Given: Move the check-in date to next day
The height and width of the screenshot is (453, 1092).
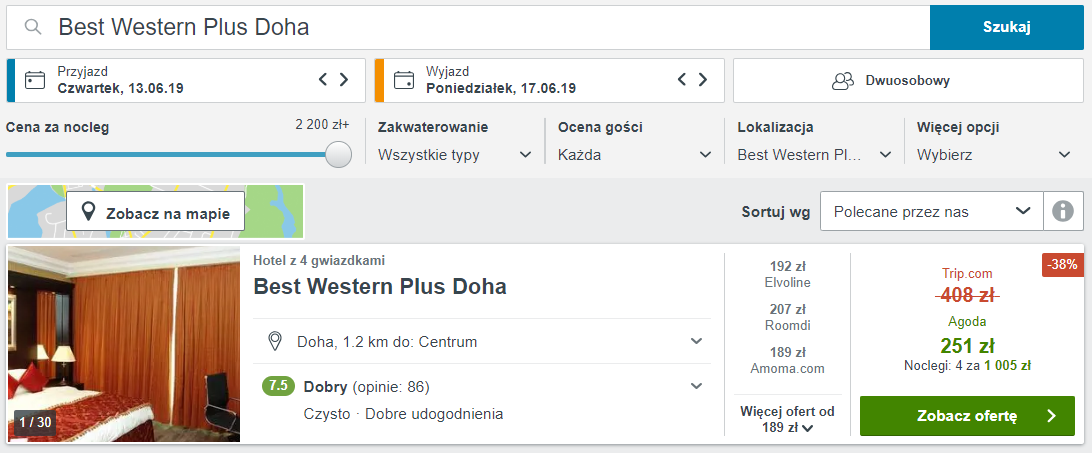Looking at the screenshot, I should tap(344, 79).
